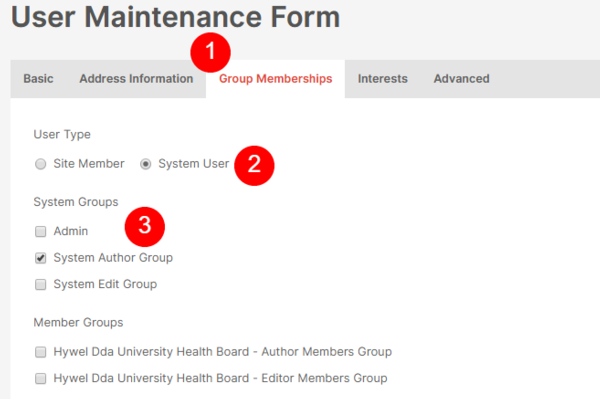The height and width of the screenshot is (399, 600).
Task: Click the Member Groups section label
Action: [x=78, y=322]
